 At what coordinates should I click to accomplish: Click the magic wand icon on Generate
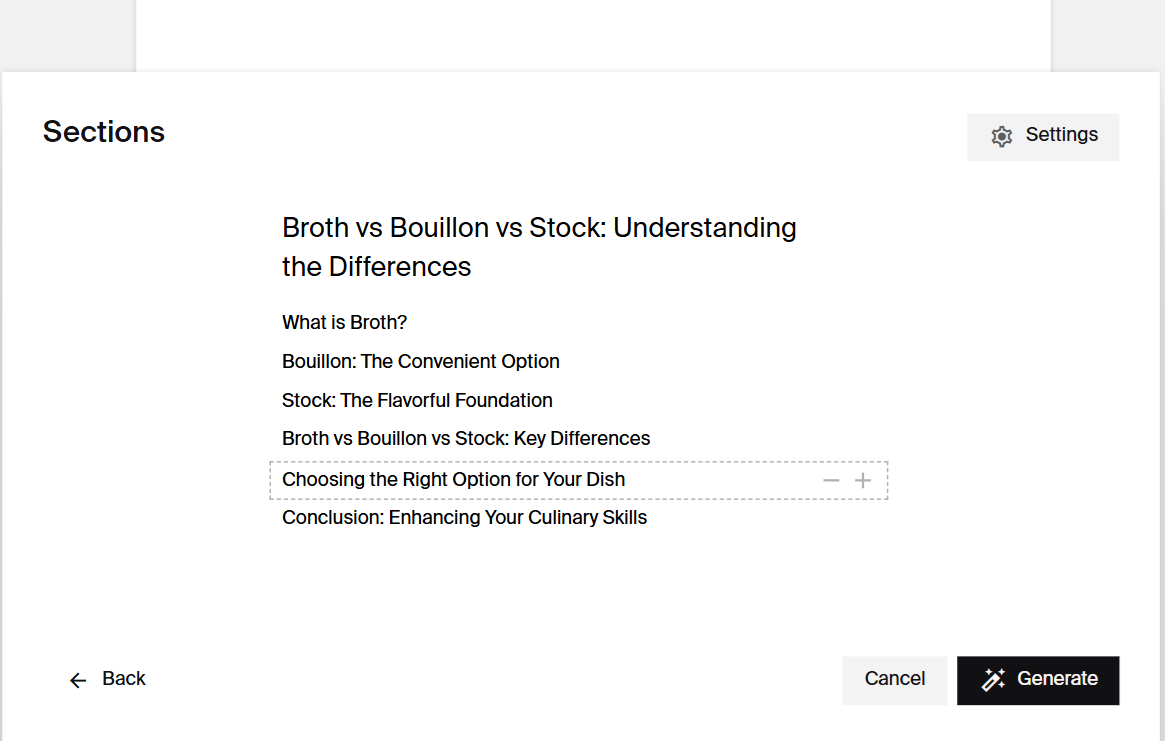[x=993, y=680]
